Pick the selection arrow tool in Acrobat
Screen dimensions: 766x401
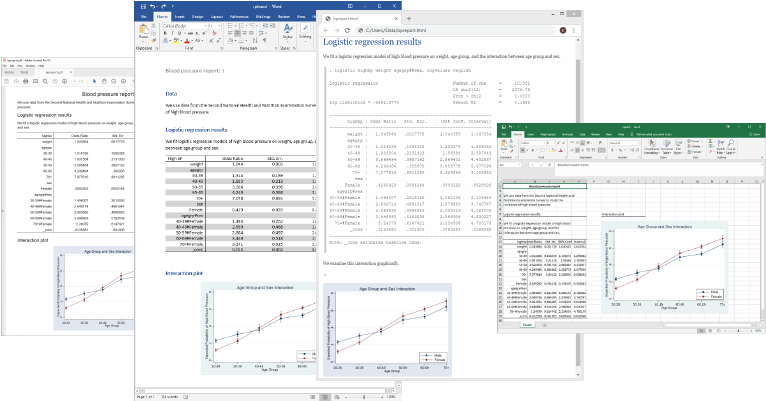(x=94, y=81)
